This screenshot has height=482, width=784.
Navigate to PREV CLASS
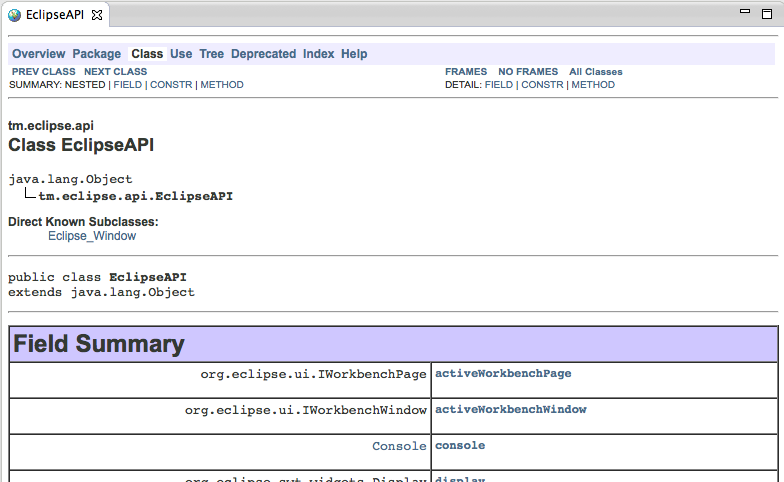43,72
